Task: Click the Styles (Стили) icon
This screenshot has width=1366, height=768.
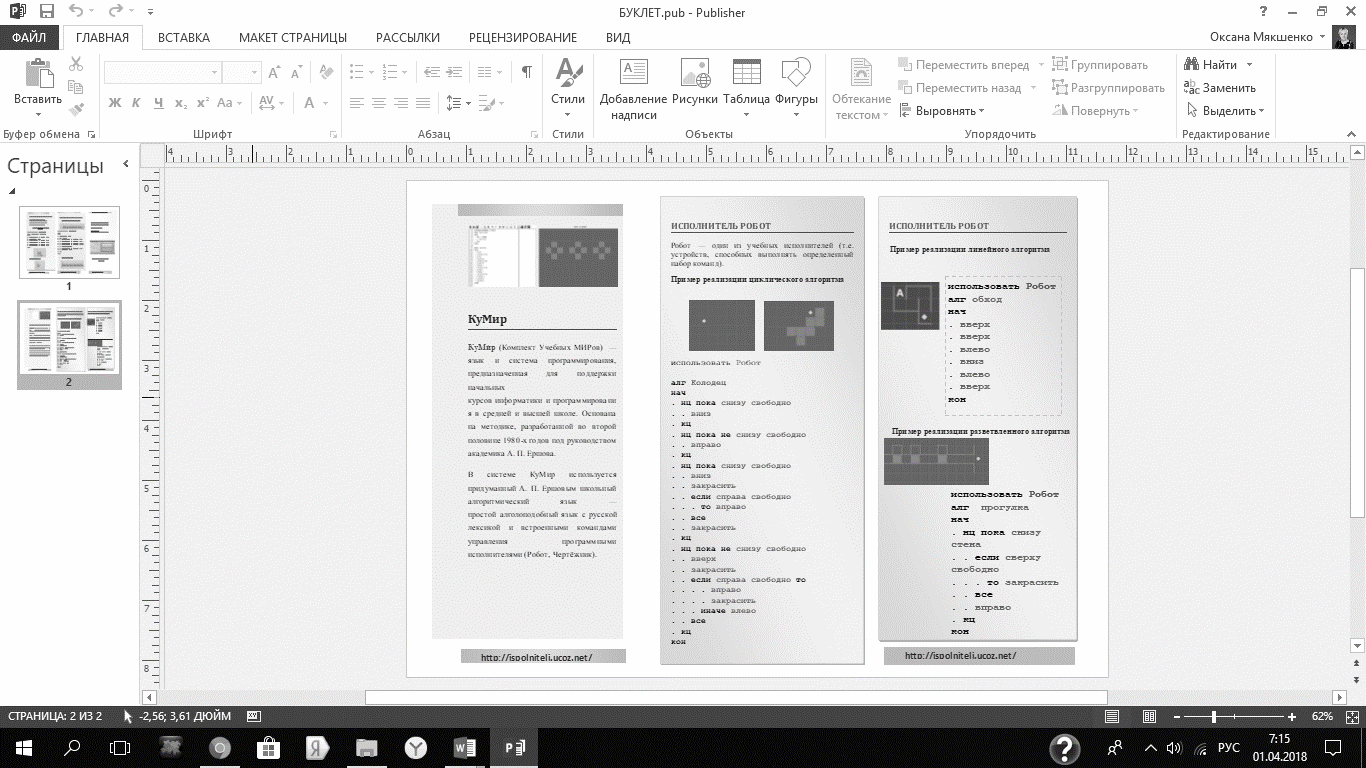Action: (x=568, y=78)
